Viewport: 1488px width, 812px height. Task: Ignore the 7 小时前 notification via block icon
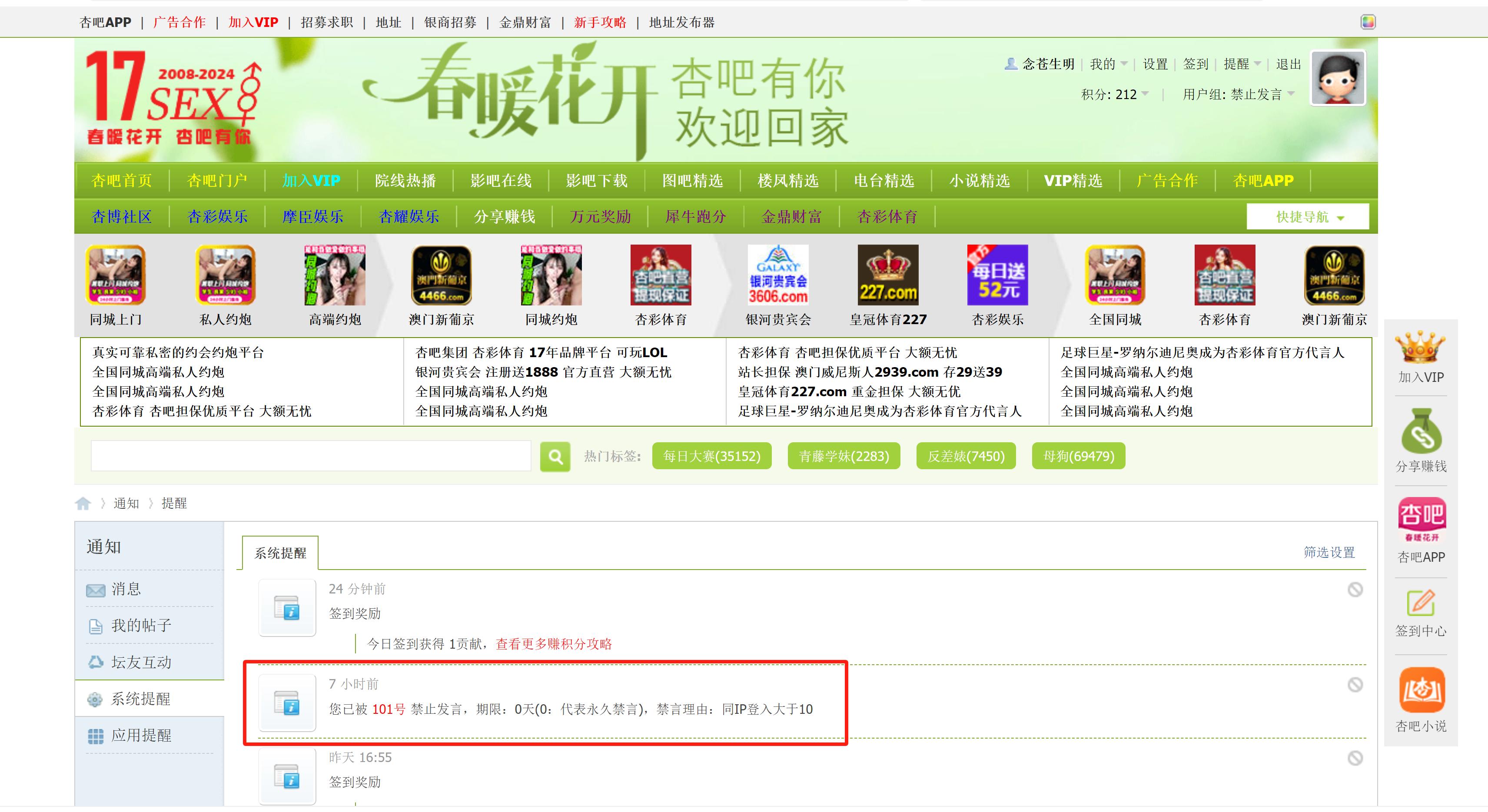pyautogui.click(x=1355, y=684)
